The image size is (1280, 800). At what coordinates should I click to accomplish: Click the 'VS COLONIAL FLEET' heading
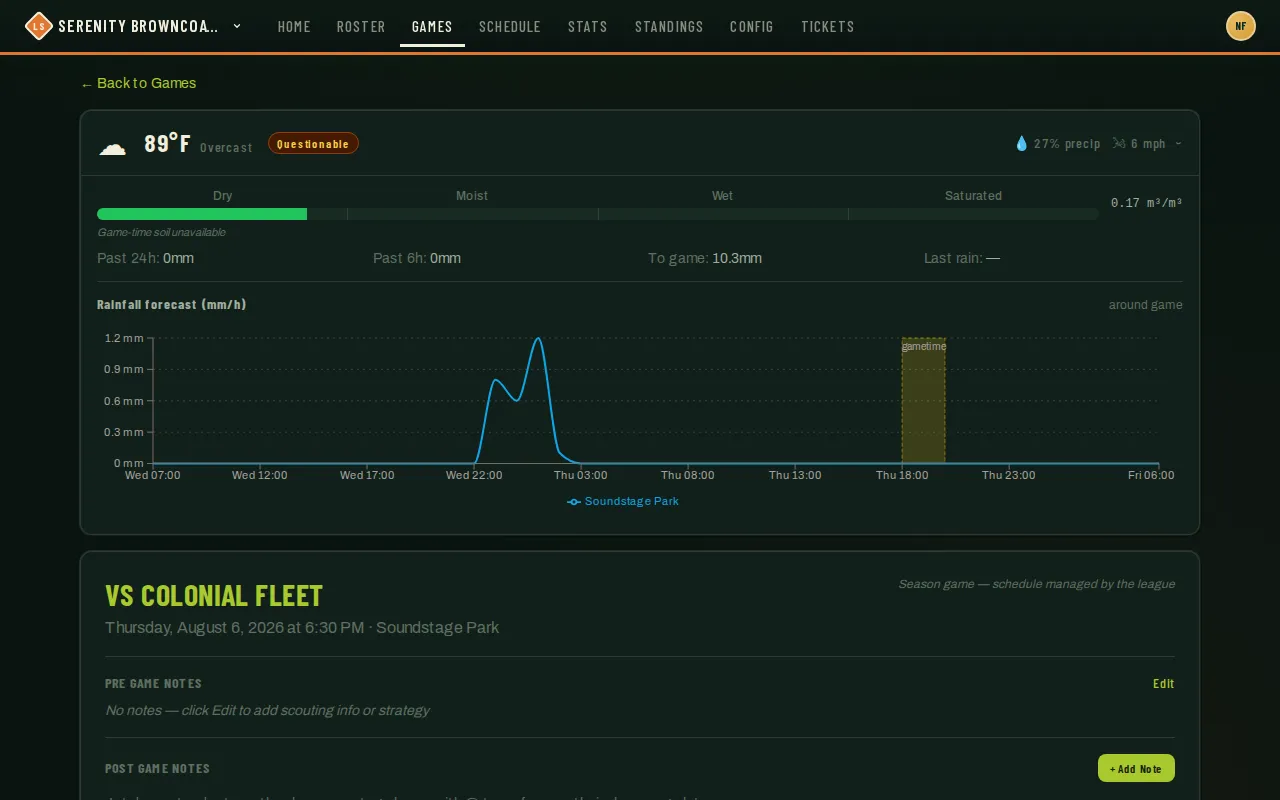214,596
